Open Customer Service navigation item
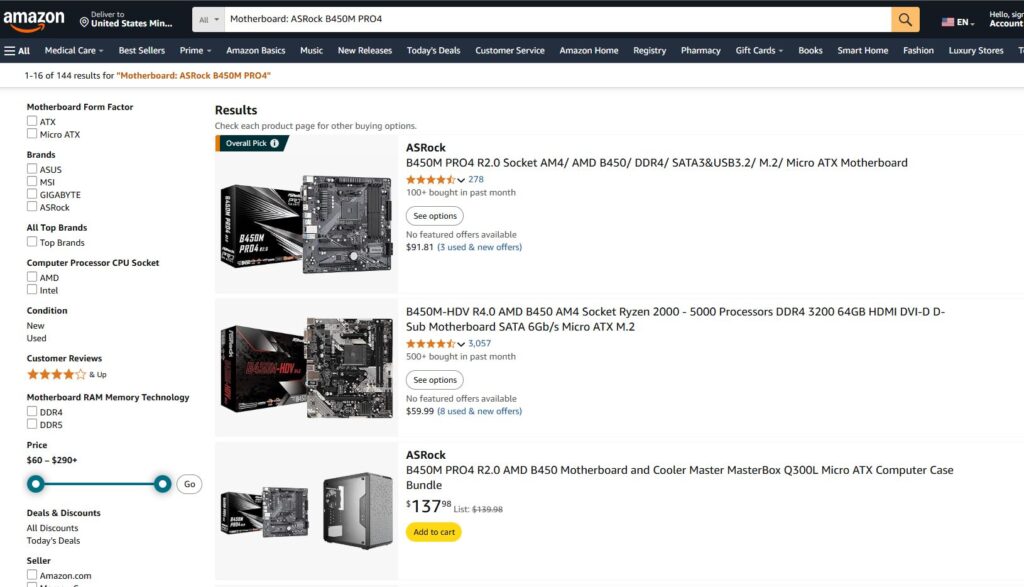Image resolution: width=1024 pixels, height=587 pixels. click(509, 51)
